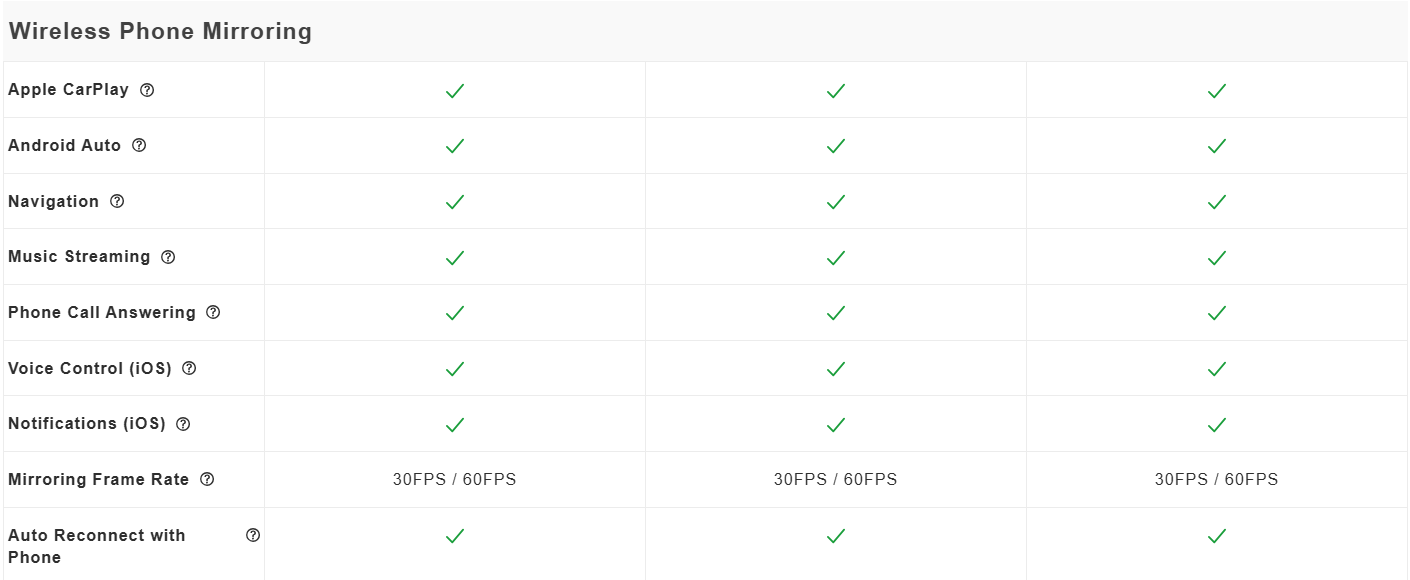The width and height of the screenshot is (1410, 580).
Task: Click first column Apple CarPlay checkmark
Action: tap(455, 91)
